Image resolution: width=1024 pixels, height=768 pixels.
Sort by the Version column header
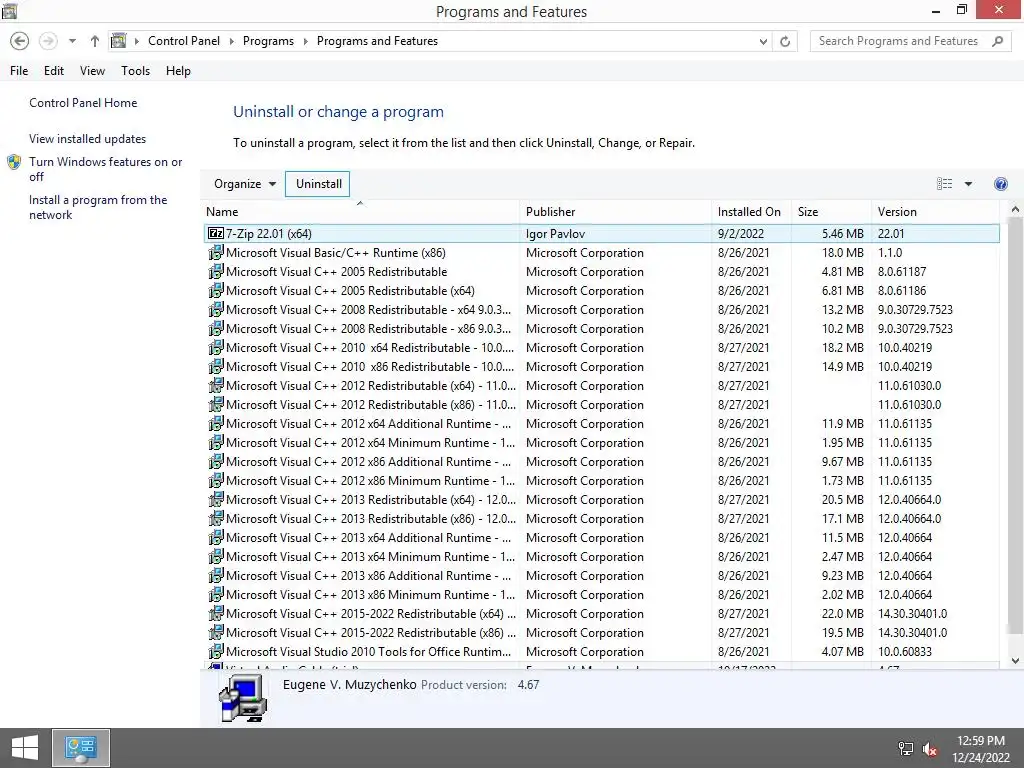tap(935, 212)
